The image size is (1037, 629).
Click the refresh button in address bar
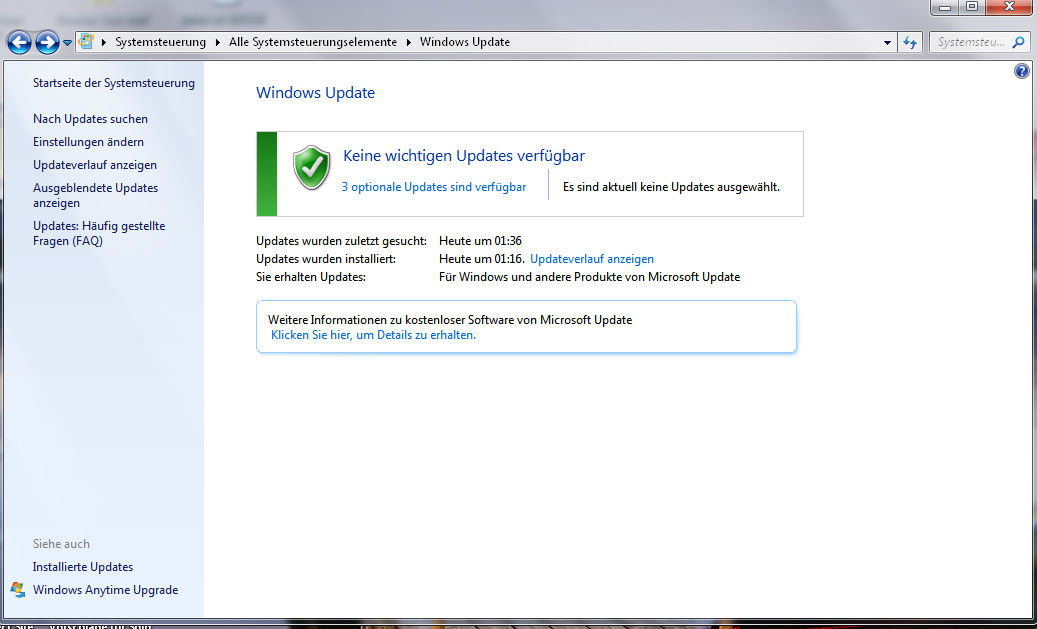[910, 42]
